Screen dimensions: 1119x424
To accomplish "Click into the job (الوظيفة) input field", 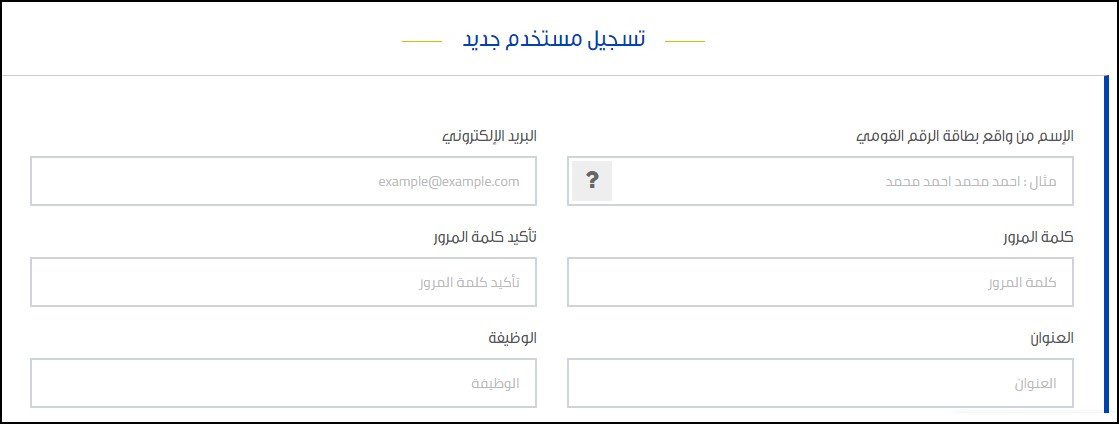I will [283, 383].
